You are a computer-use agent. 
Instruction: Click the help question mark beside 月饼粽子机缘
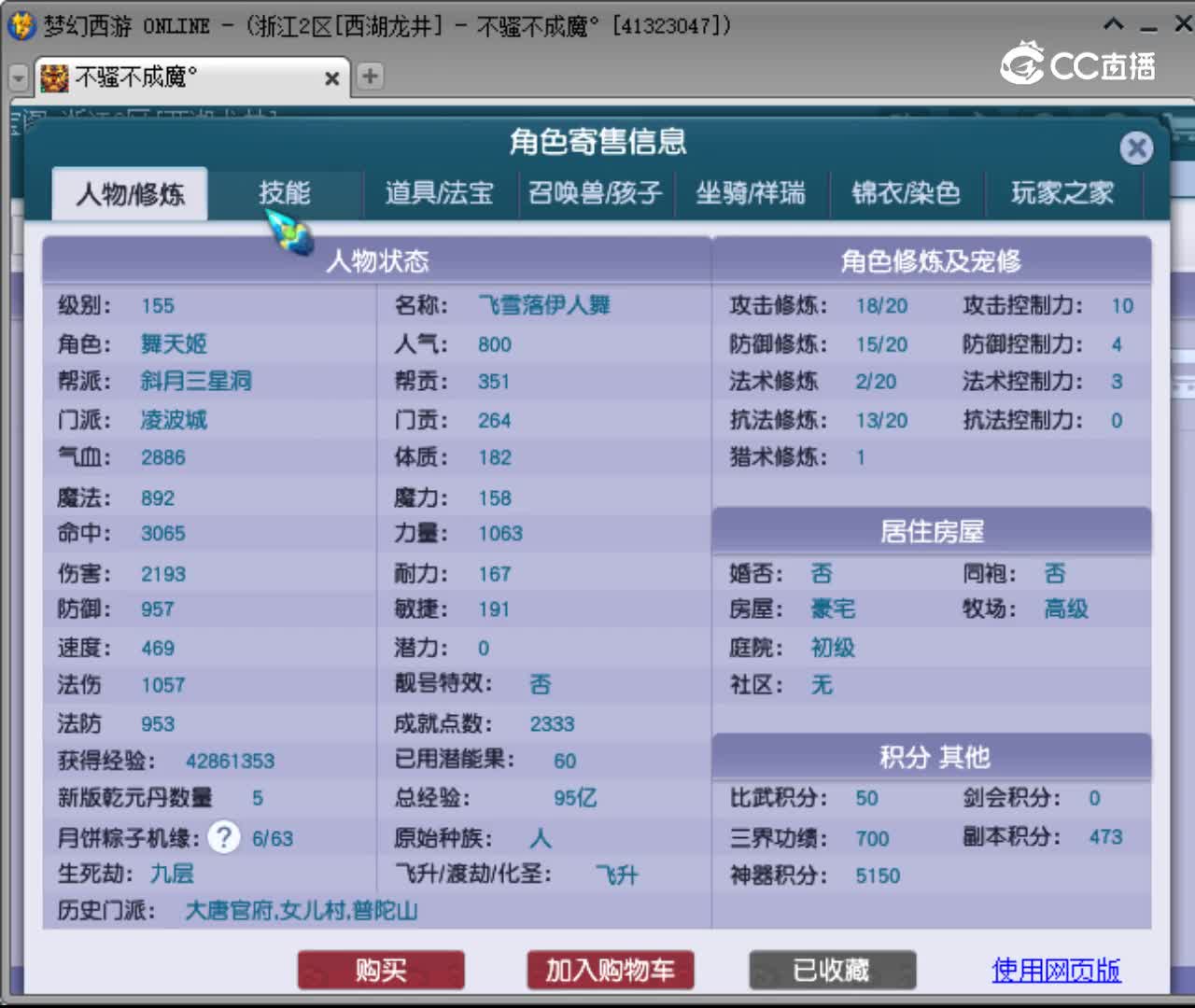(x=224, y=836)
